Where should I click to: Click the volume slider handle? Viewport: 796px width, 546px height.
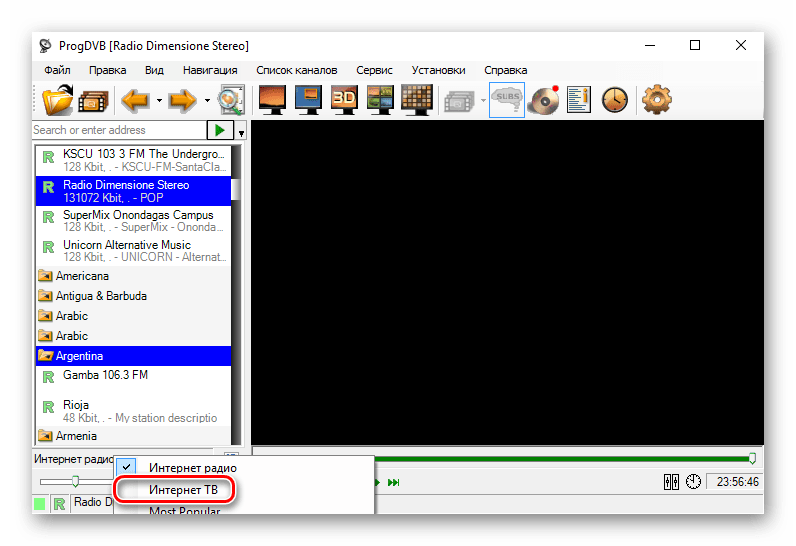pos(76,481)
